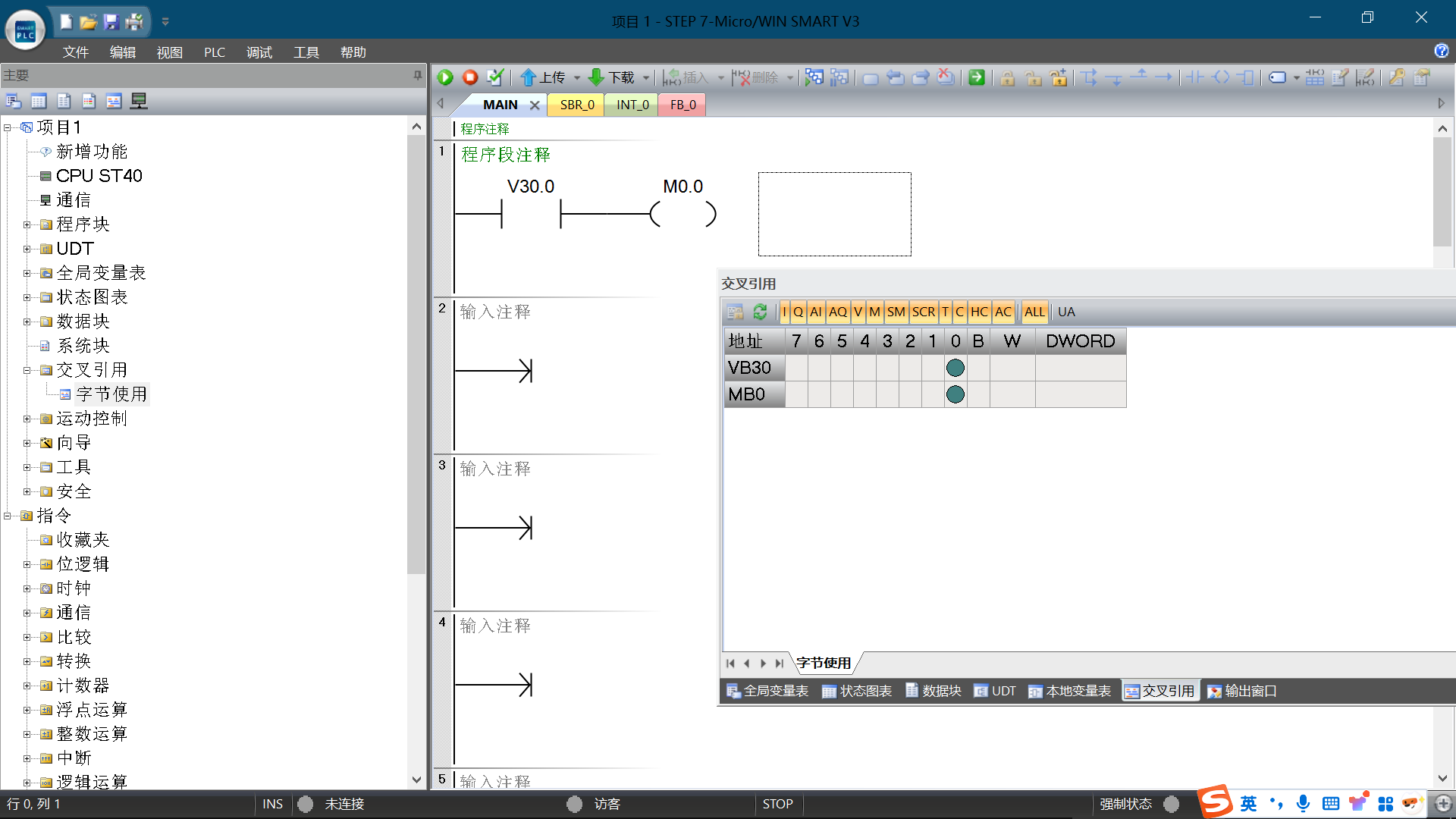Click the open folder icon in title bar
The width and height of the screenshot is (1456, 819).
[89, 22]
